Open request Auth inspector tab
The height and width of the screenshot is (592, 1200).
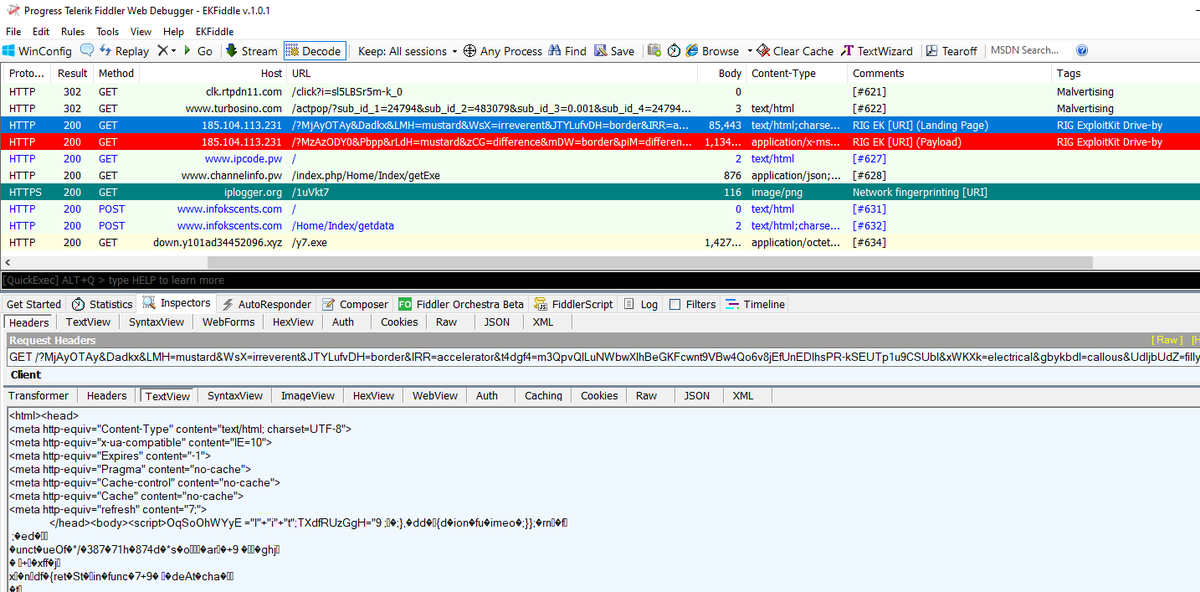tap(343, 322)
